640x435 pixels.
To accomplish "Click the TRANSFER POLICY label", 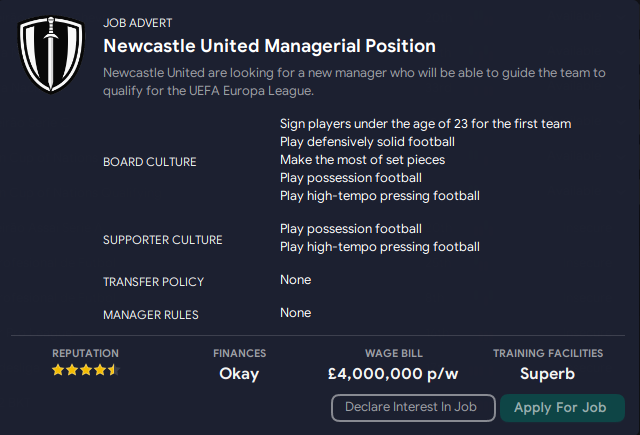I will [x=153, y=282].
